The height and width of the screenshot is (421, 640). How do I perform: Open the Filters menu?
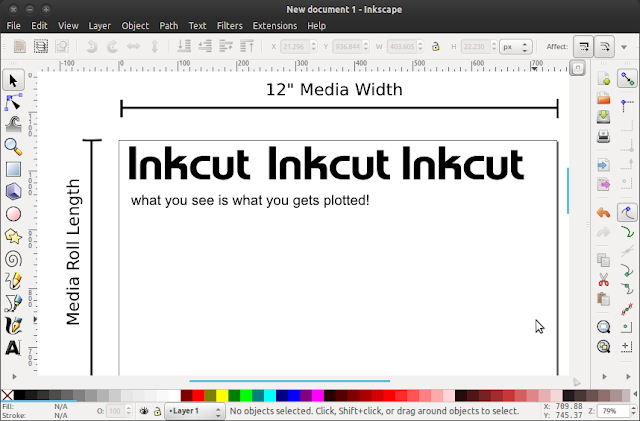point(229,26)
